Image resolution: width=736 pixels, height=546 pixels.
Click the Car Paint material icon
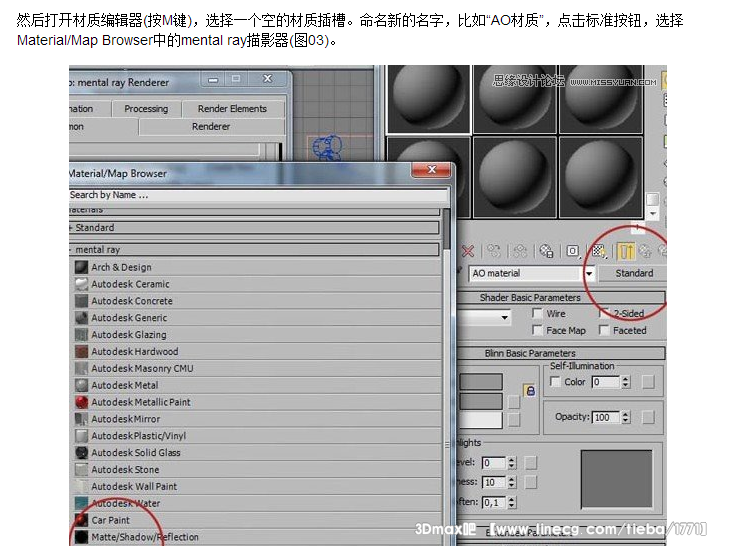point(82,520)
